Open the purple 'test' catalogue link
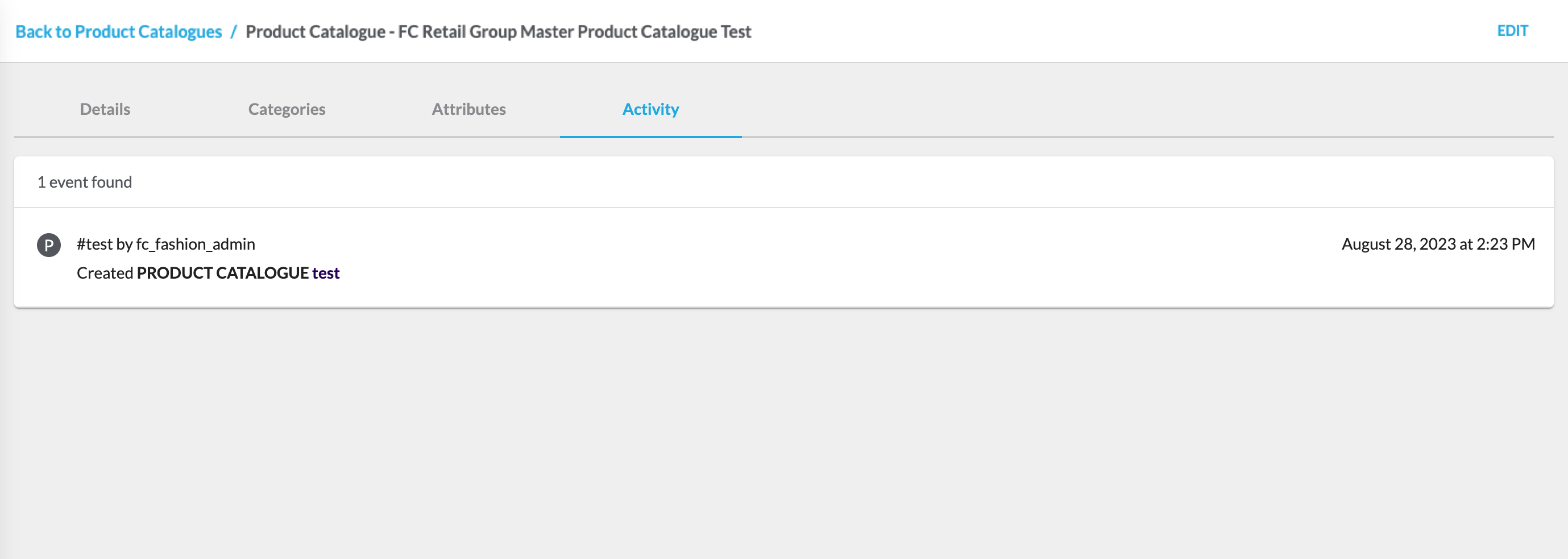The width and height of the screenshot is (1568, 559). pos(326,273)
